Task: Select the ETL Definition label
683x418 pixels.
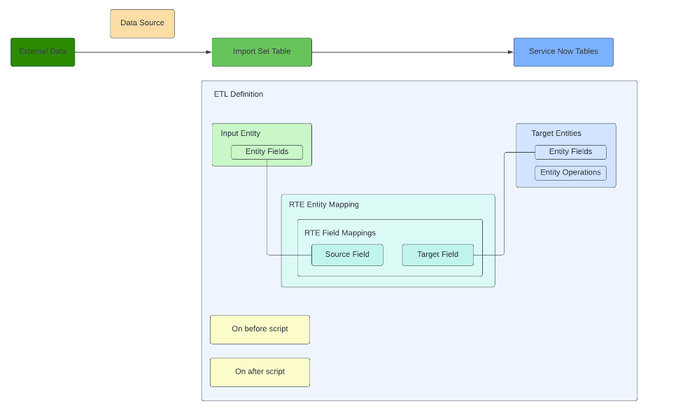Action: [x=238, y=94]
